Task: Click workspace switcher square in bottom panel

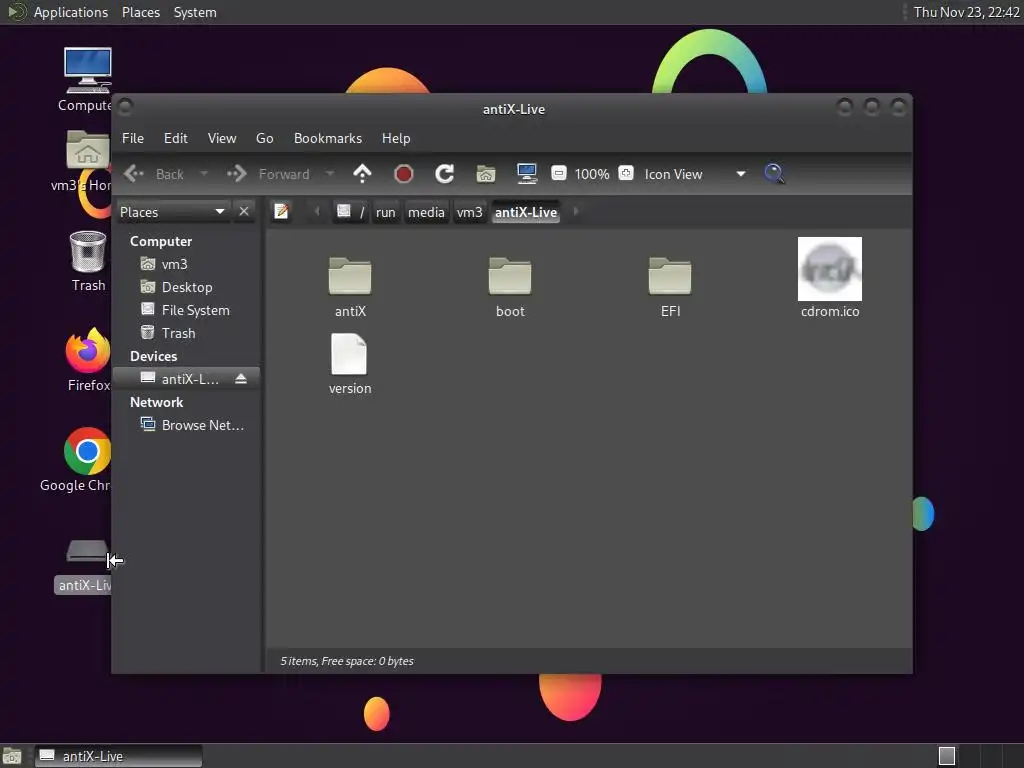Action: 947,756
